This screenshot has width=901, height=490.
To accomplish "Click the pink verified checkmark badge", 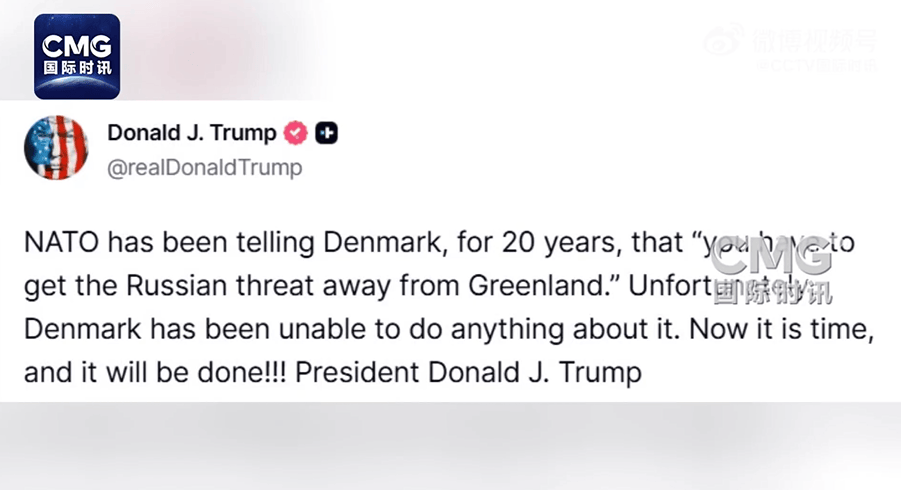I will click(295, 133).
